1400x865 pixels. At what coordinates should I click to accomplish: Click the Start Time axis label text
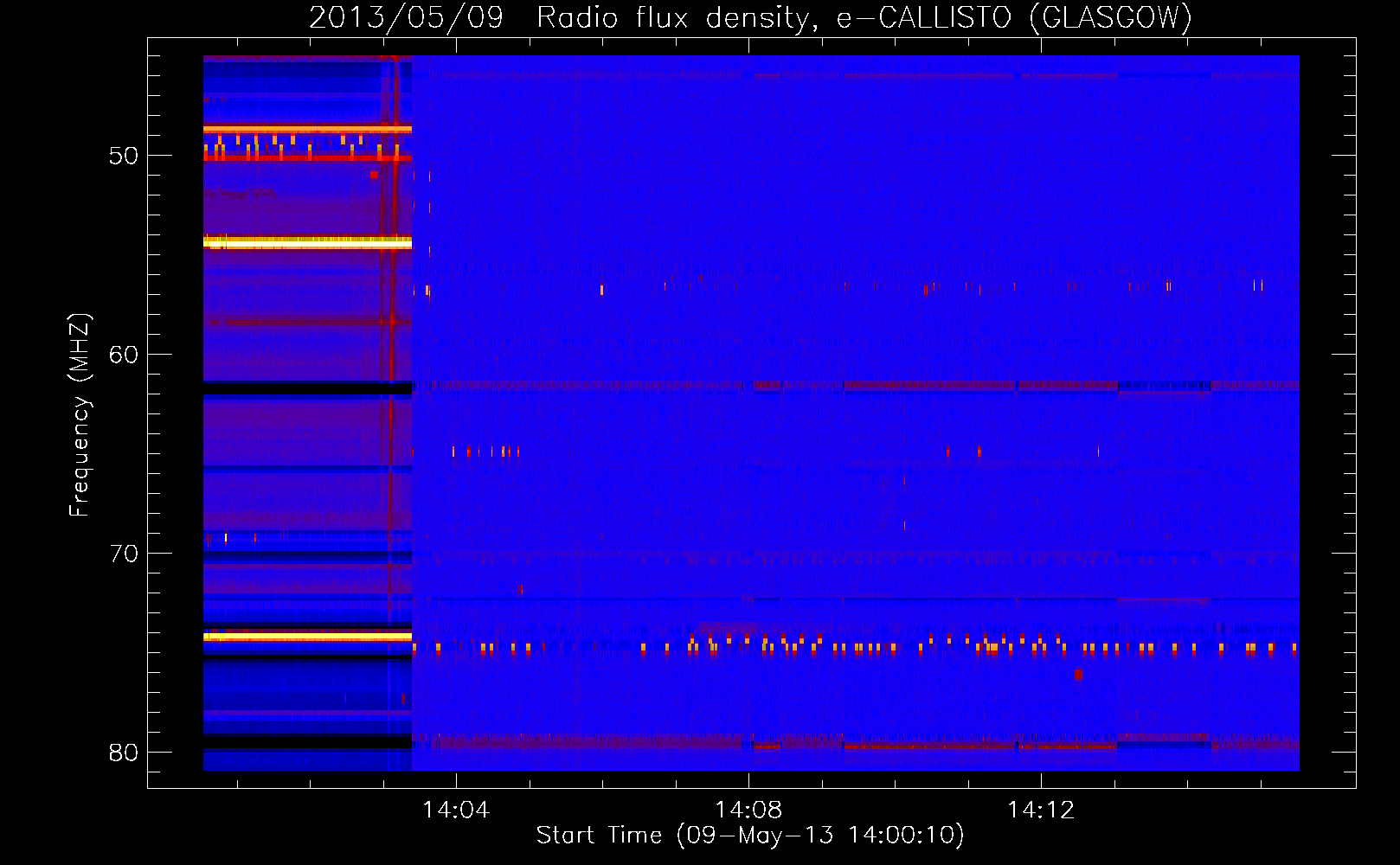point(750,836)
